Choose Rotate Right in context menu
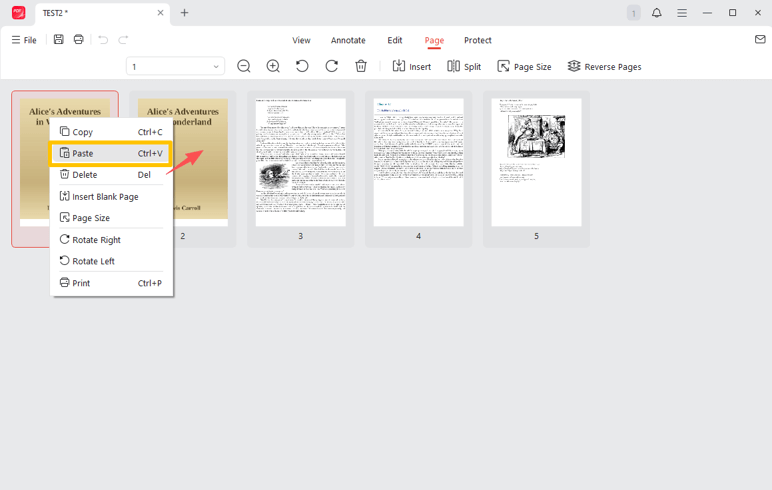772x490 pixels. coord(111,240)
